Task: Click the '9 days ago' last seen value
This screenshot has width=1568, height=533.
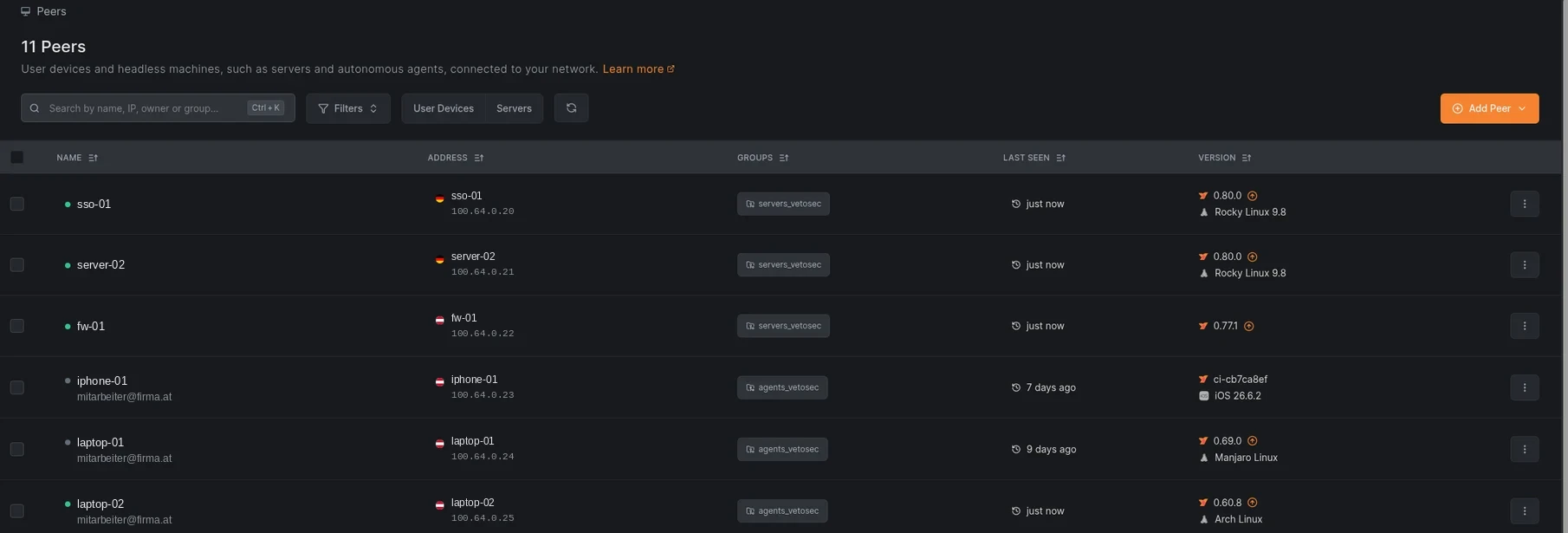Action: (1051, 450)
